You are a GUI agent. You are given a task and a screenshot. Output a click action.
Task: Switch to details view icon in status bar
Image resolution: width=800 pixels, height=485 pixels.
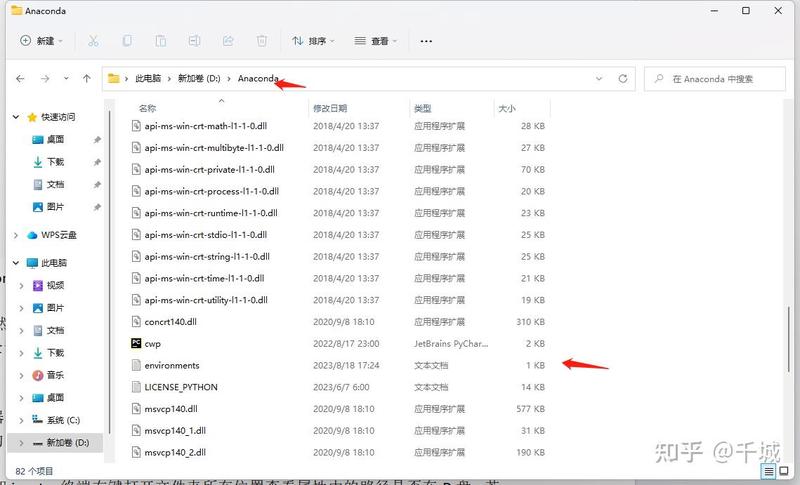(769, 471)
